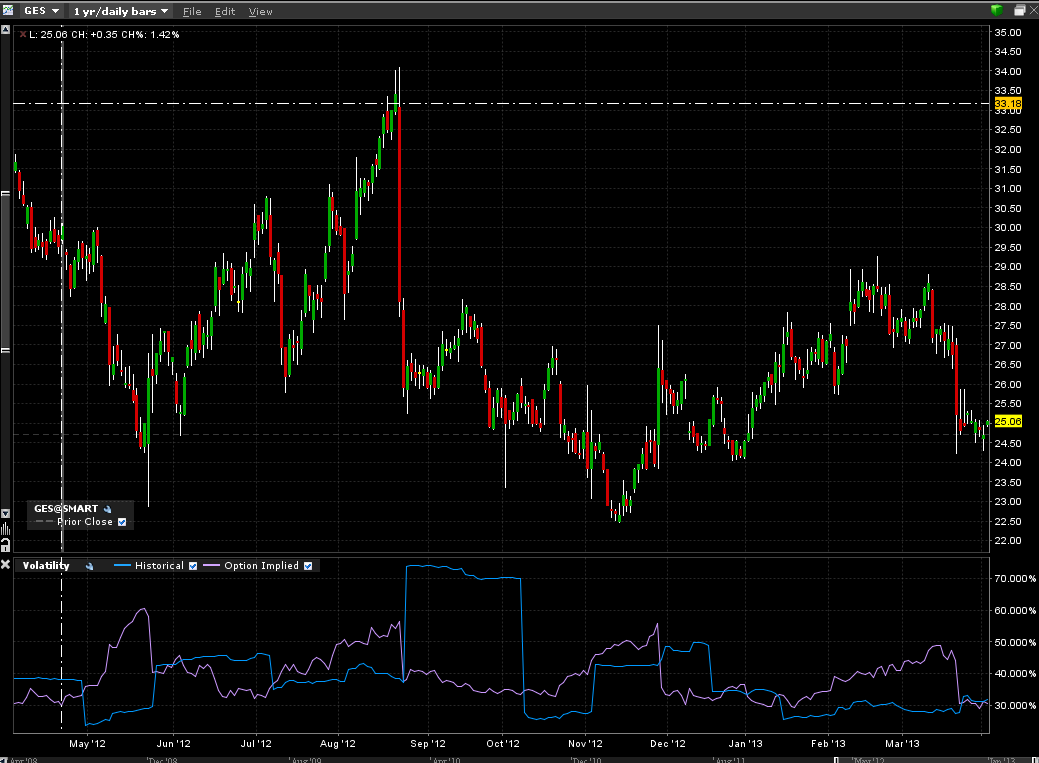Viewport: 1039px width, 763px height.
Task: Close the Volatility sub-chart with the X
Action: 5,565
